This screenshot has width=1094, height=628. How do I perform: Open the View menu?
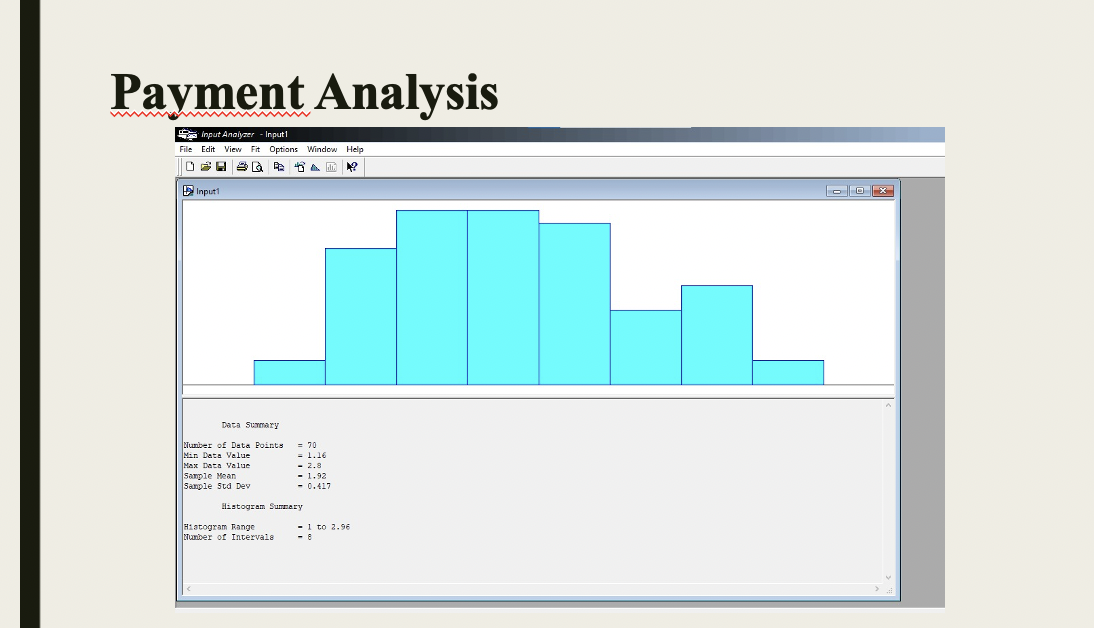click(x=232, y=149)
